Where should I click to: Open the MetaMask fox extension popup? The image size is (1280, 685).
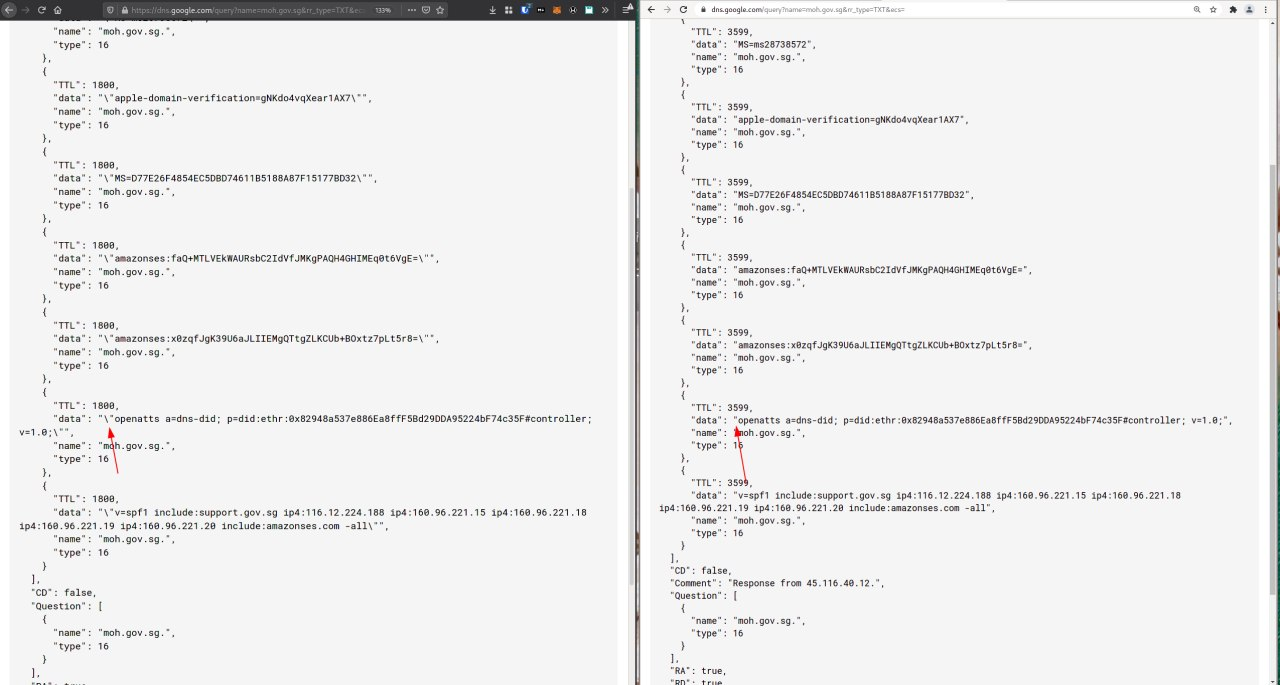(556, 9)
